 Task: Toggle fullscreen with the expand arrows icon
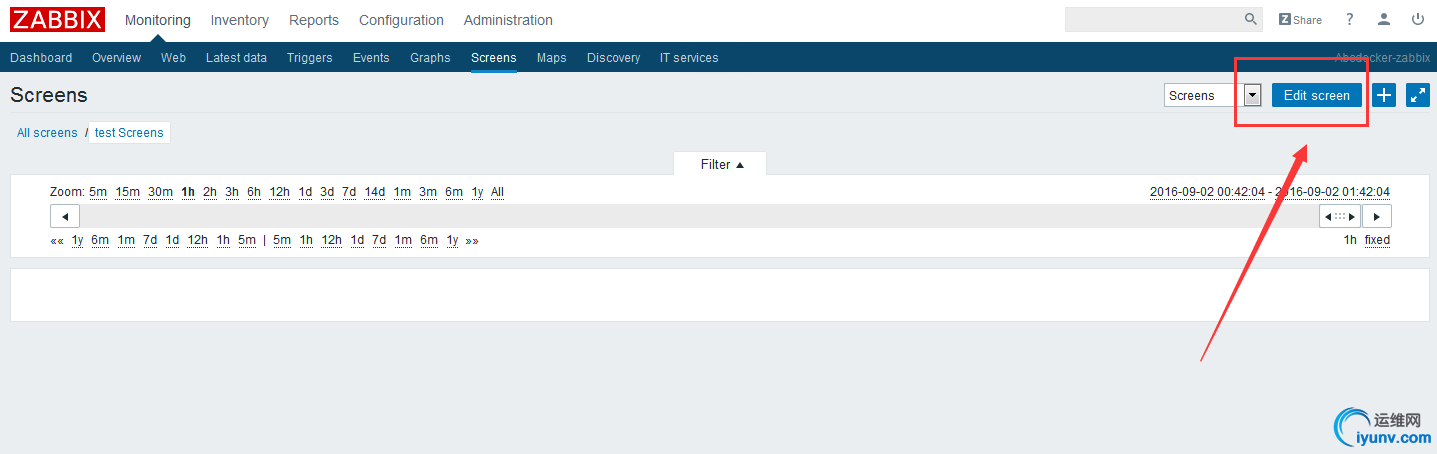1418,95
